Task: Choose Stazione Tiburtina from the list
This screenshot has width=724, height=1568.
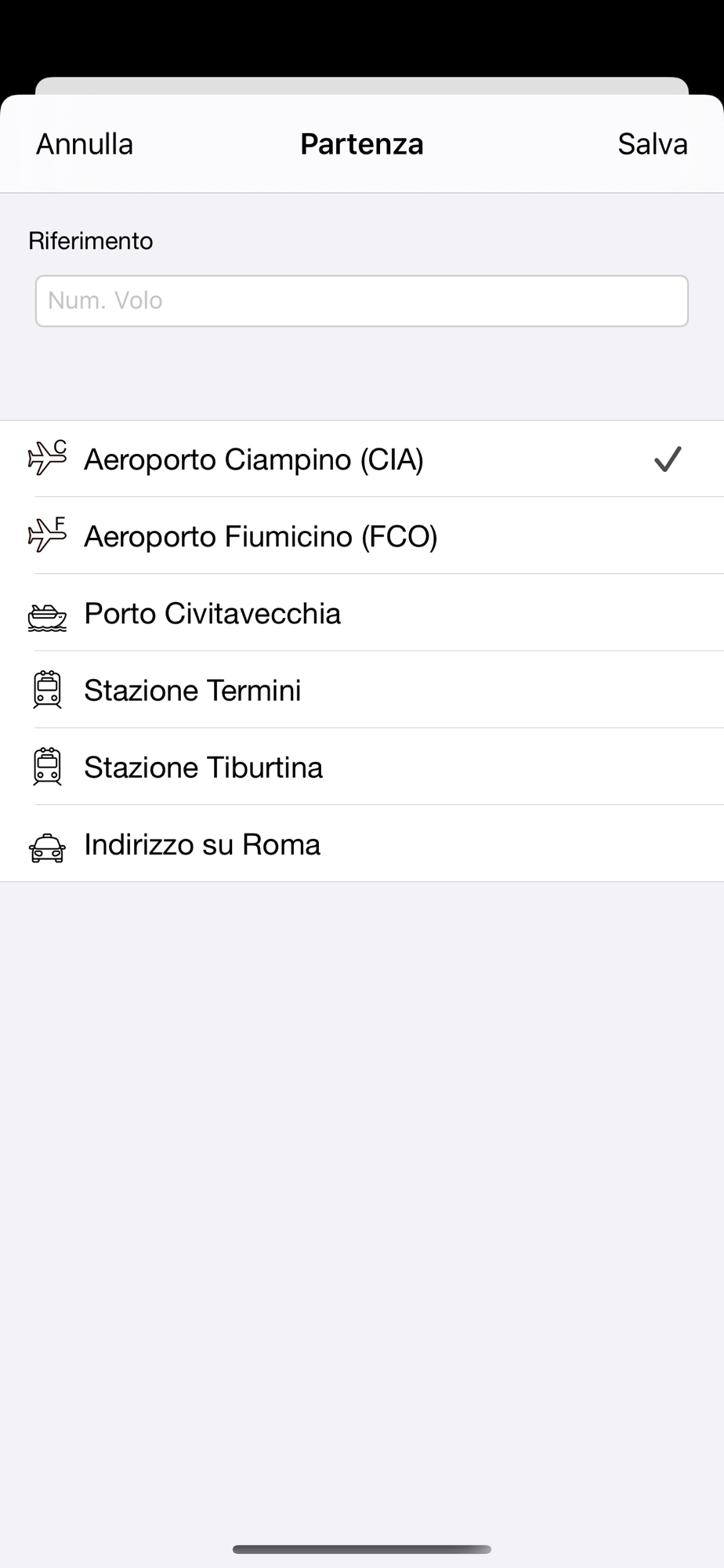Action: click(362, 767)
